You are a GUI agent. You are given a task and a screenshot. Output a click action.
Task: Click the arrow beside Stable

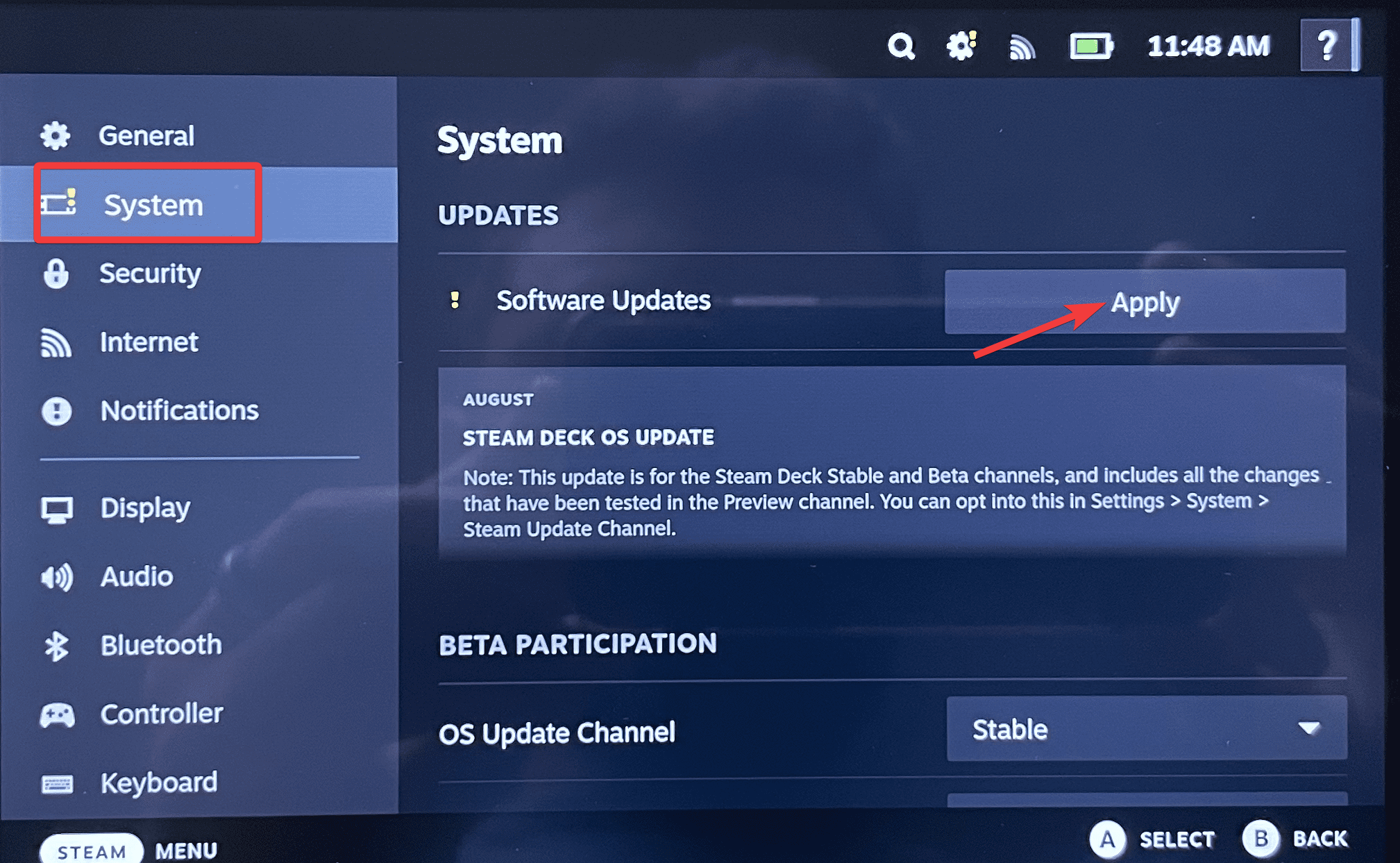click(1308, 728)
